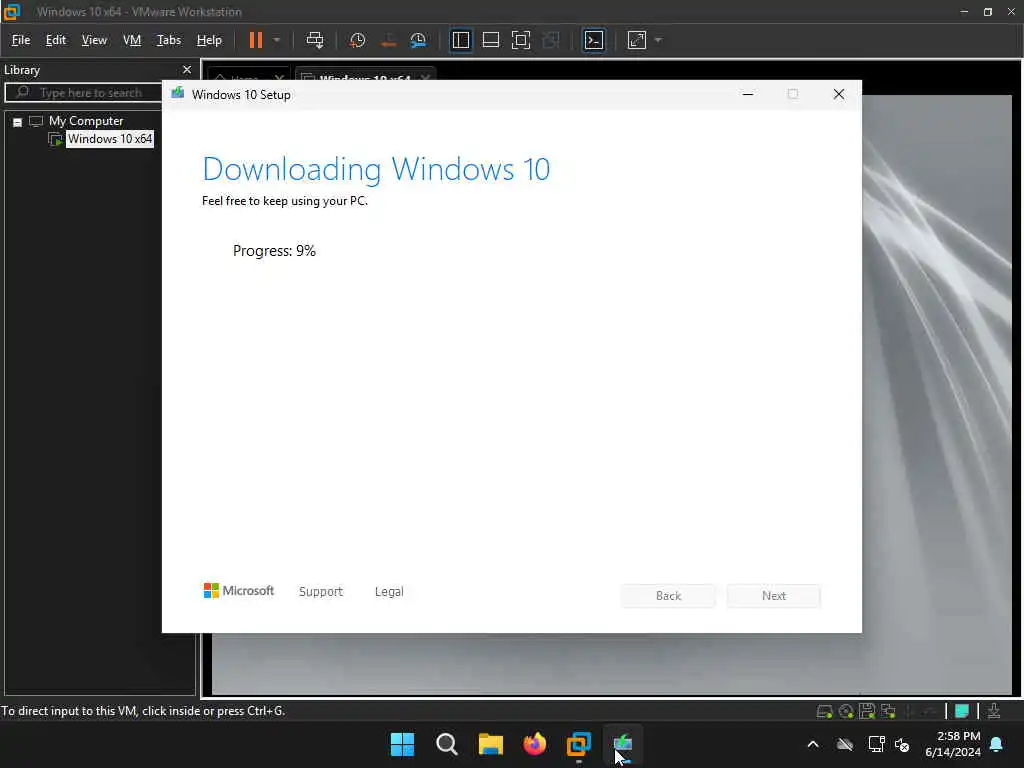The image size is (1024, 768).
Task: Click the Back button in Setup
Action: [668, 596]
